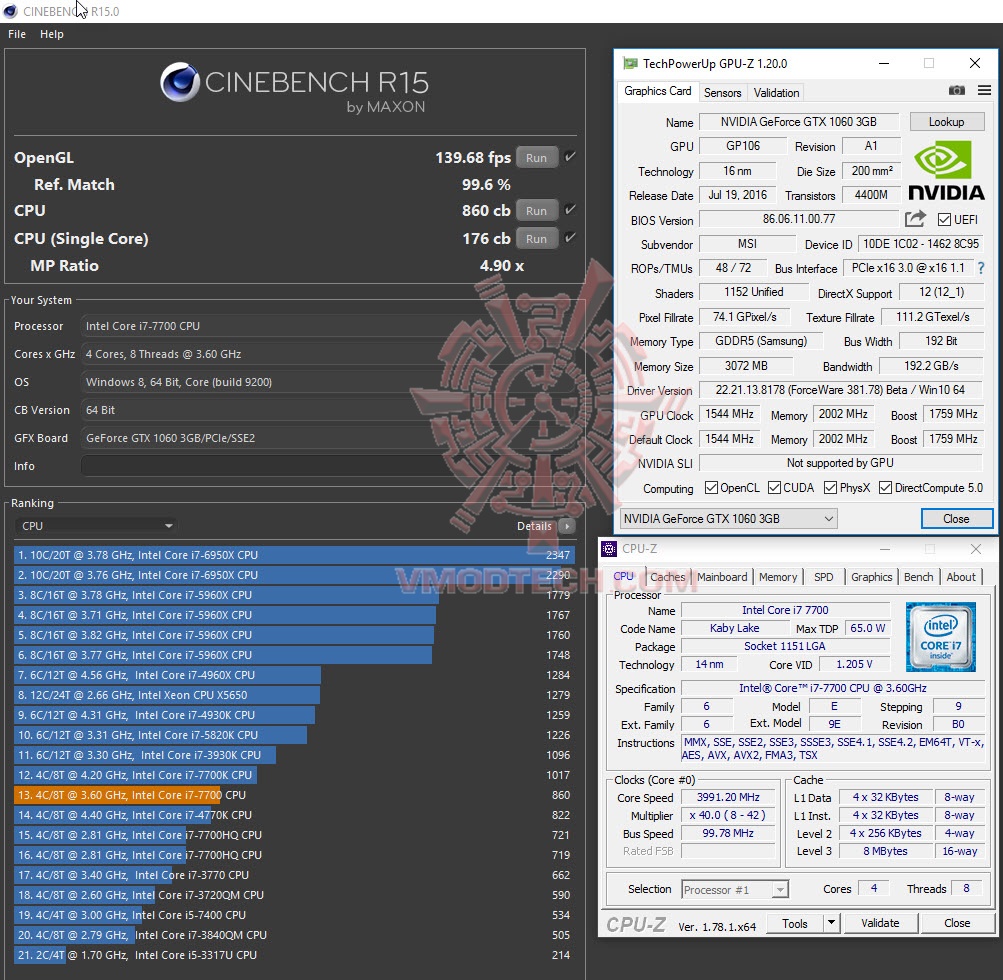Click the GPU-Z title bar icon

pyautogui.click(x=630, y=63)
